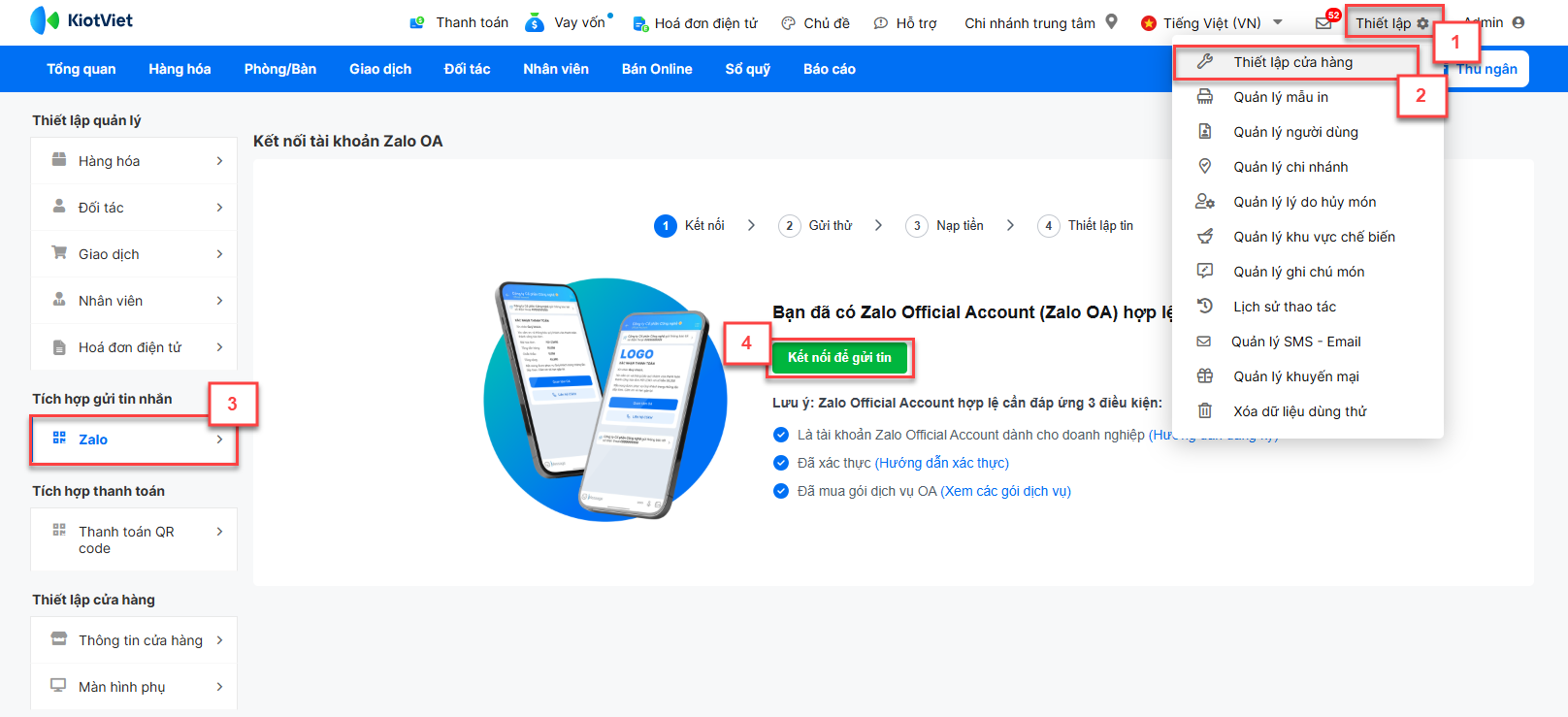This screenshot has height=717, width=1568.
Task: Open the Tổng quan tab
Action: click(x=82, y=69)
